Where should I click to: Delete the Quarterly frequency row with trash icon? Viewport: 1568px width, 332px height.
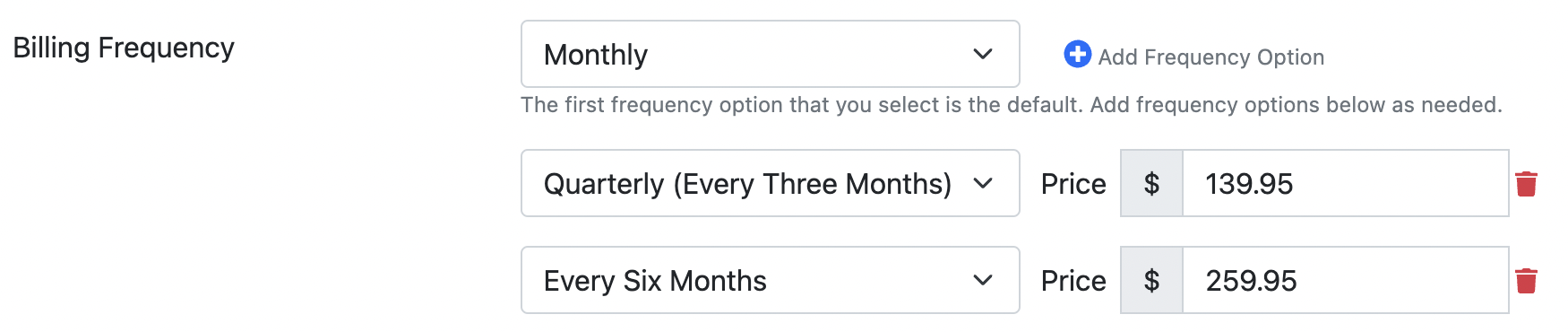1527,184
